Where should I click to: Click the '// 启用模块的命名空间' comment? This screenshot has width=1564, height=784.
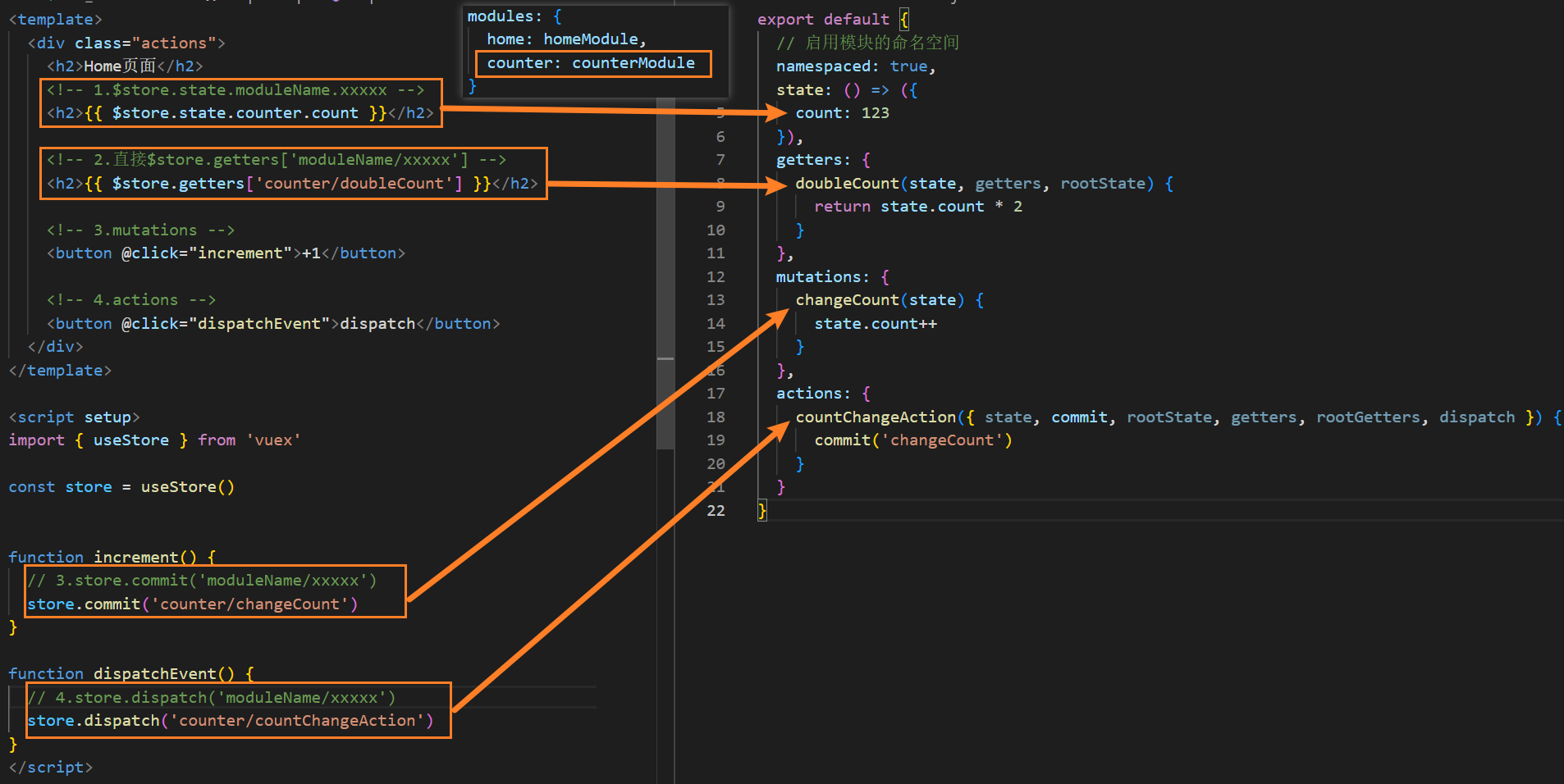pos(867,43)
